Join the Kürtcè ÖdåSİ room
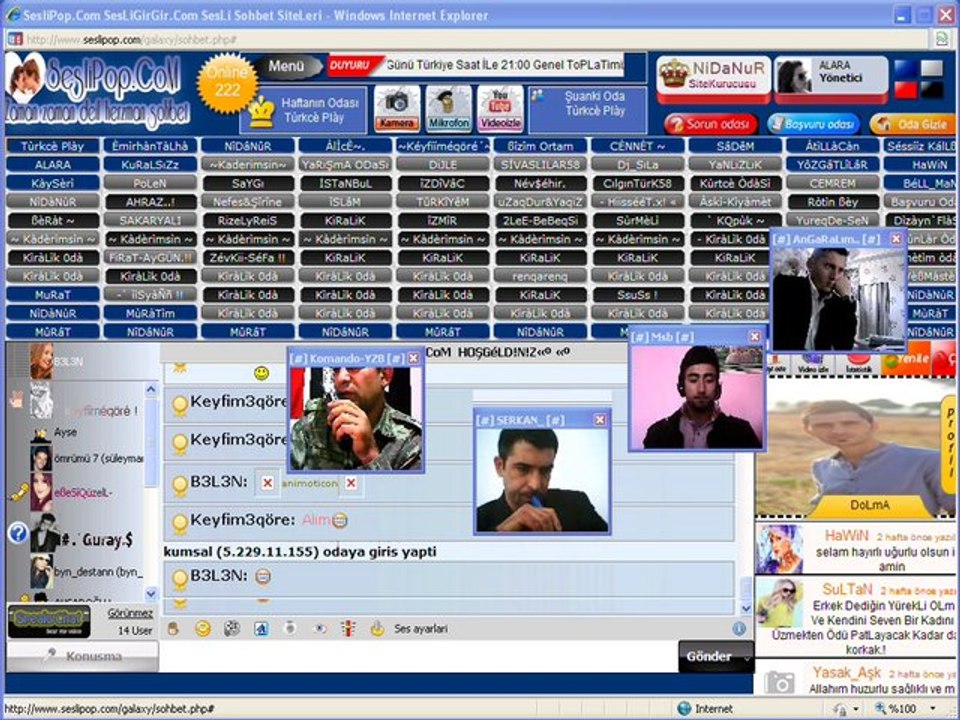The height and width of the screenshot is (720, 960). click(735, 183)
